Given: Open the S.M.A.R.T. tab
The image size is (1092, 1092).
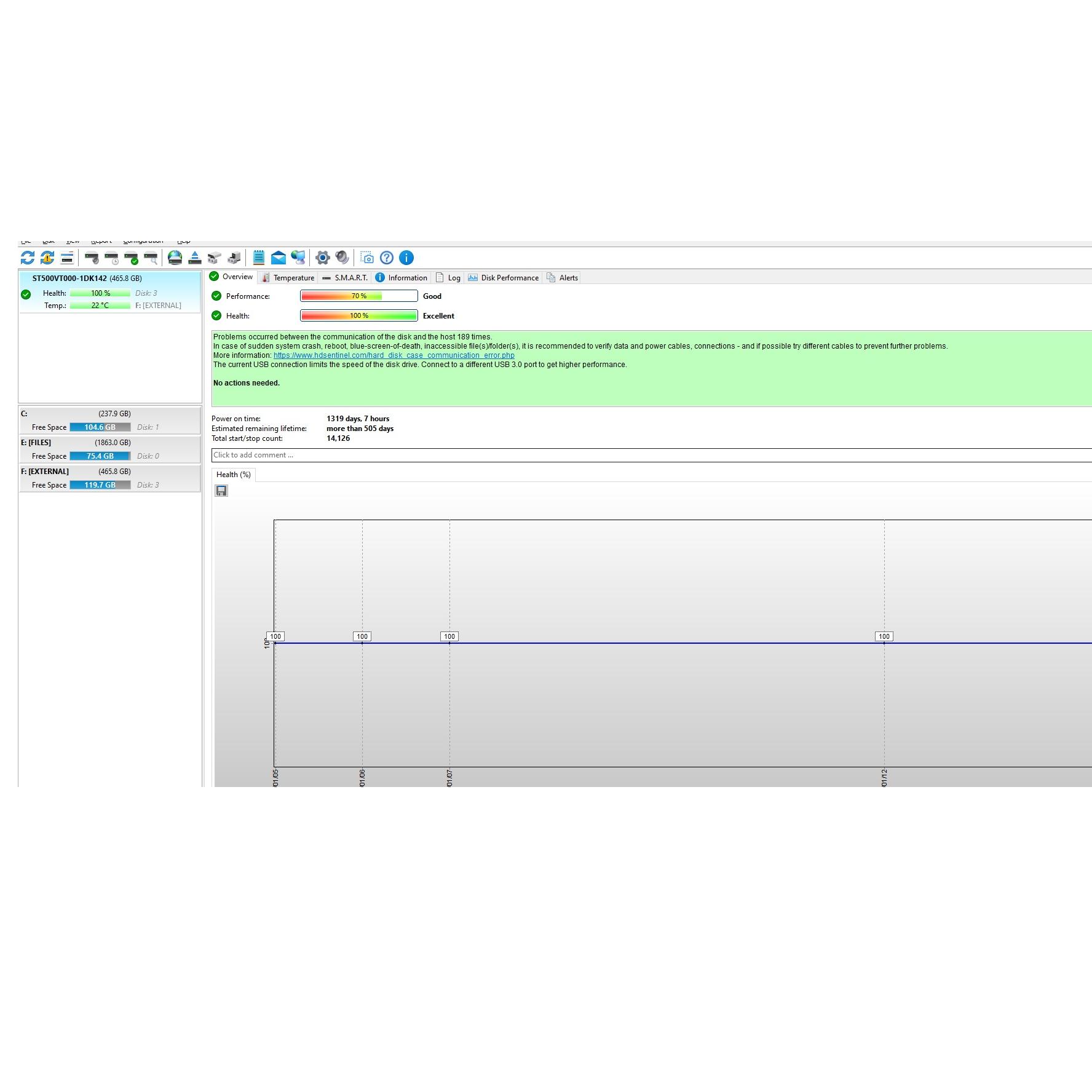Looking at the screenshot, I should pyautogui.click(x=345, y=278).
